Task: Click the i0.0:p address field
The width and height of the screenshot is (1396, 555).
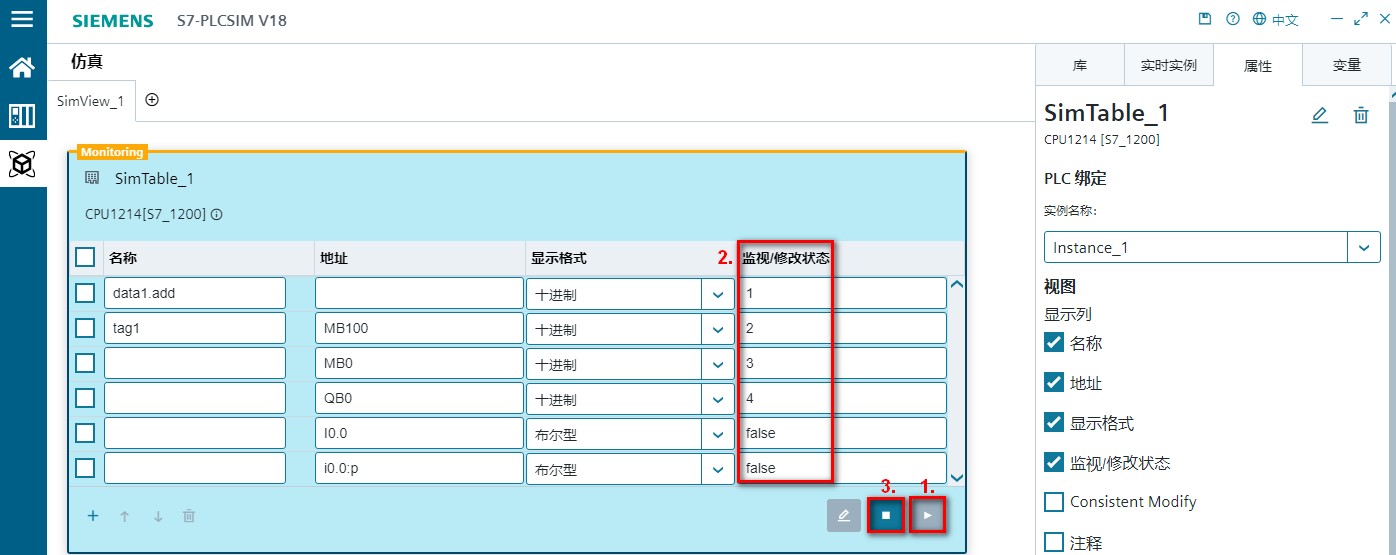Action: pos(419,469)
